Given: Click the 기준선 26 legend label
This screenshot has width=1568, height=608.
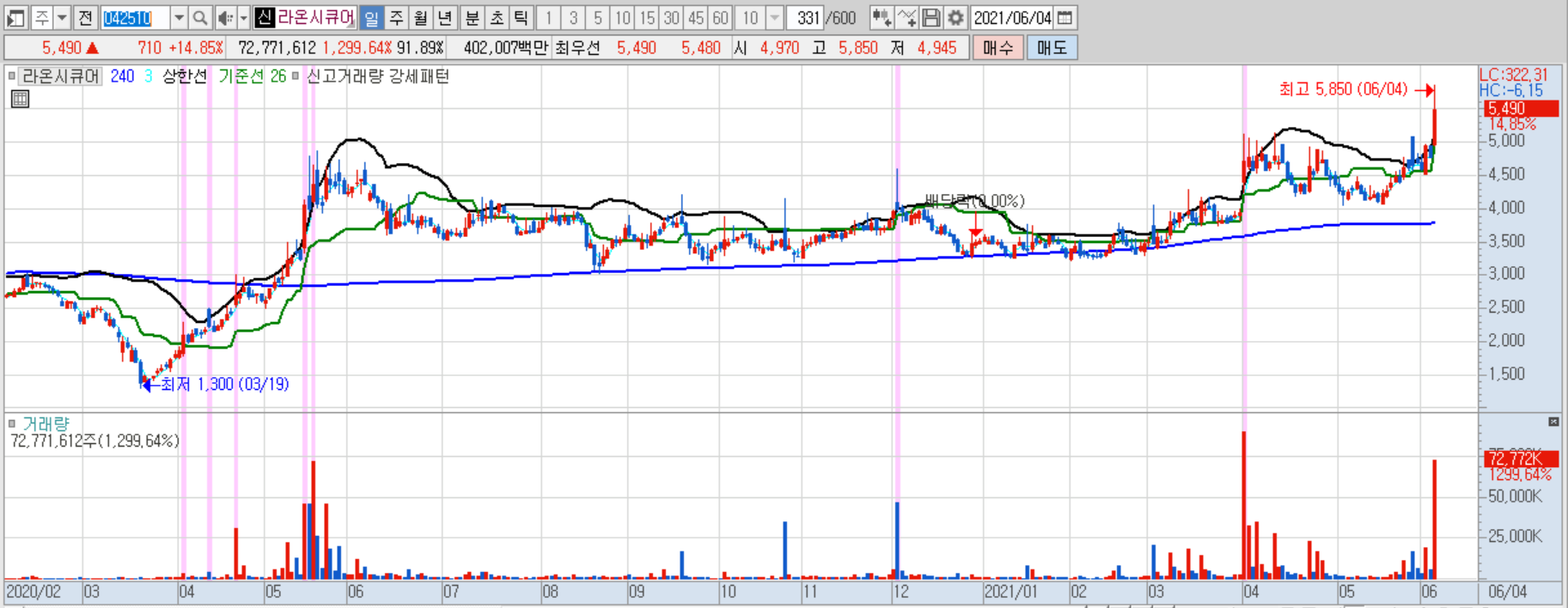Looking at the screenshot, I should tap(252, 76).
